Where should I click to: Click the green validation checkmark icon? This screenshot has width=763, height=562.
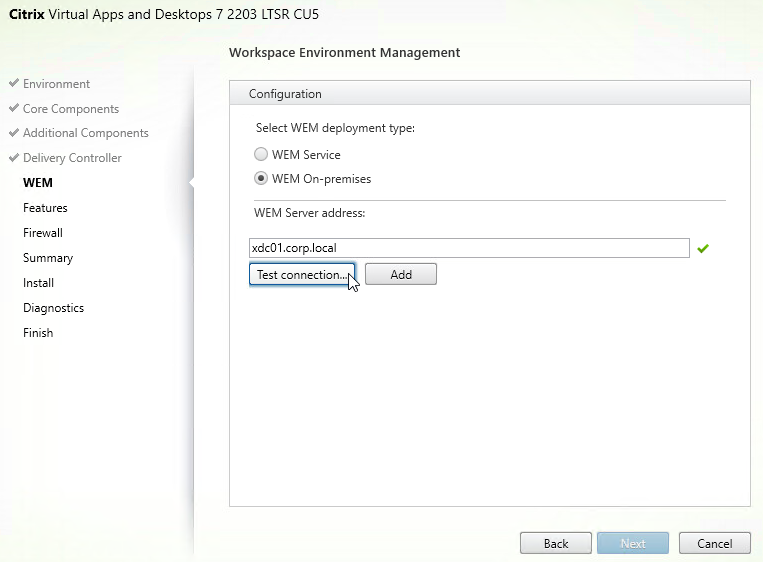click(x=703, y=249)
